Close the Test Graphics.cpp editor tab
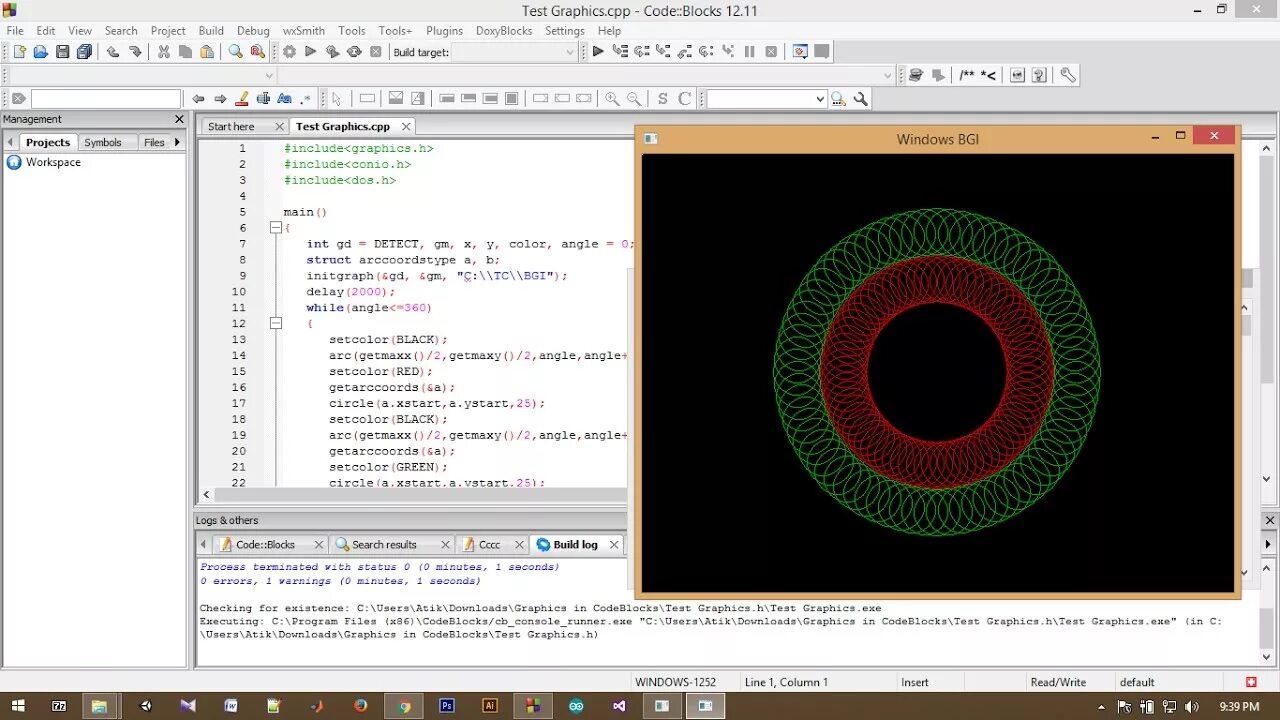This screenshot has height=720, width=1280. (x=406, y=127)
